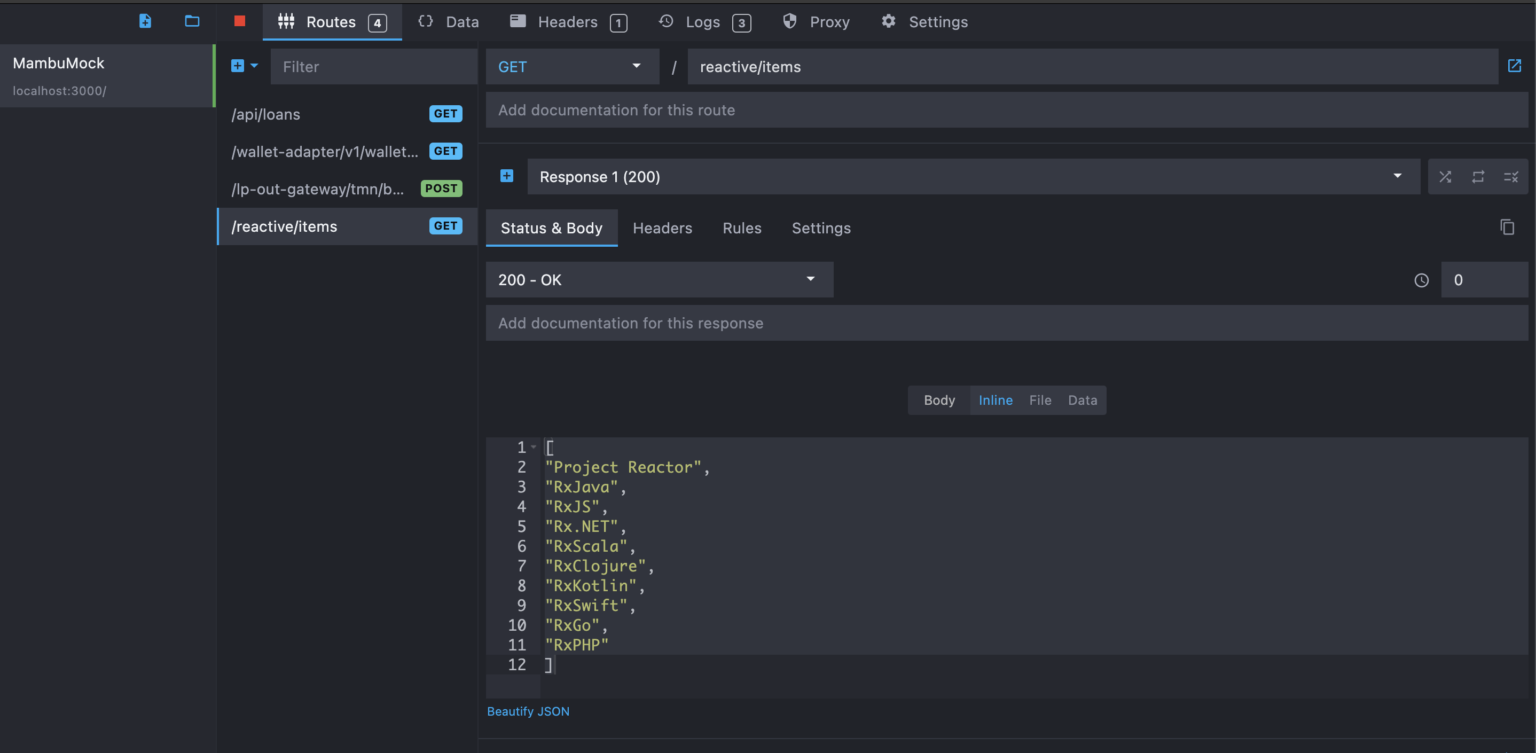The width and height of the screenshot is (1536, 753).
Task: Stop the running mock server
Action: click(239, 21)
